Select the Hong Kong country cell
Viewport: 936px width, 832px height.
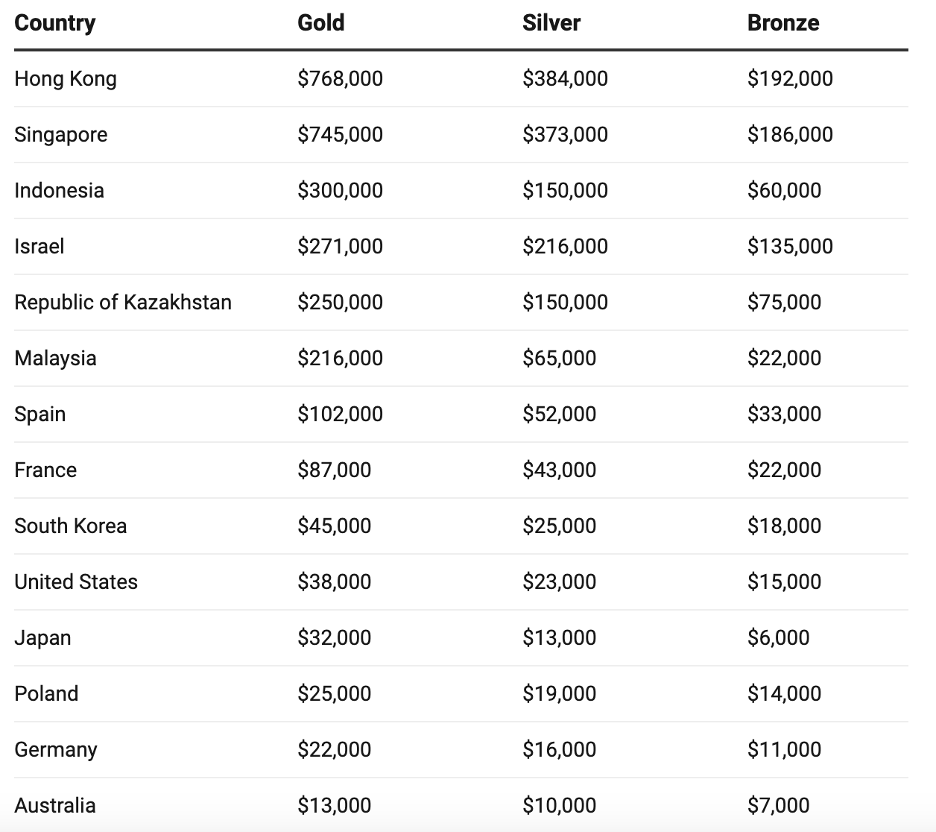click(65, 79)
